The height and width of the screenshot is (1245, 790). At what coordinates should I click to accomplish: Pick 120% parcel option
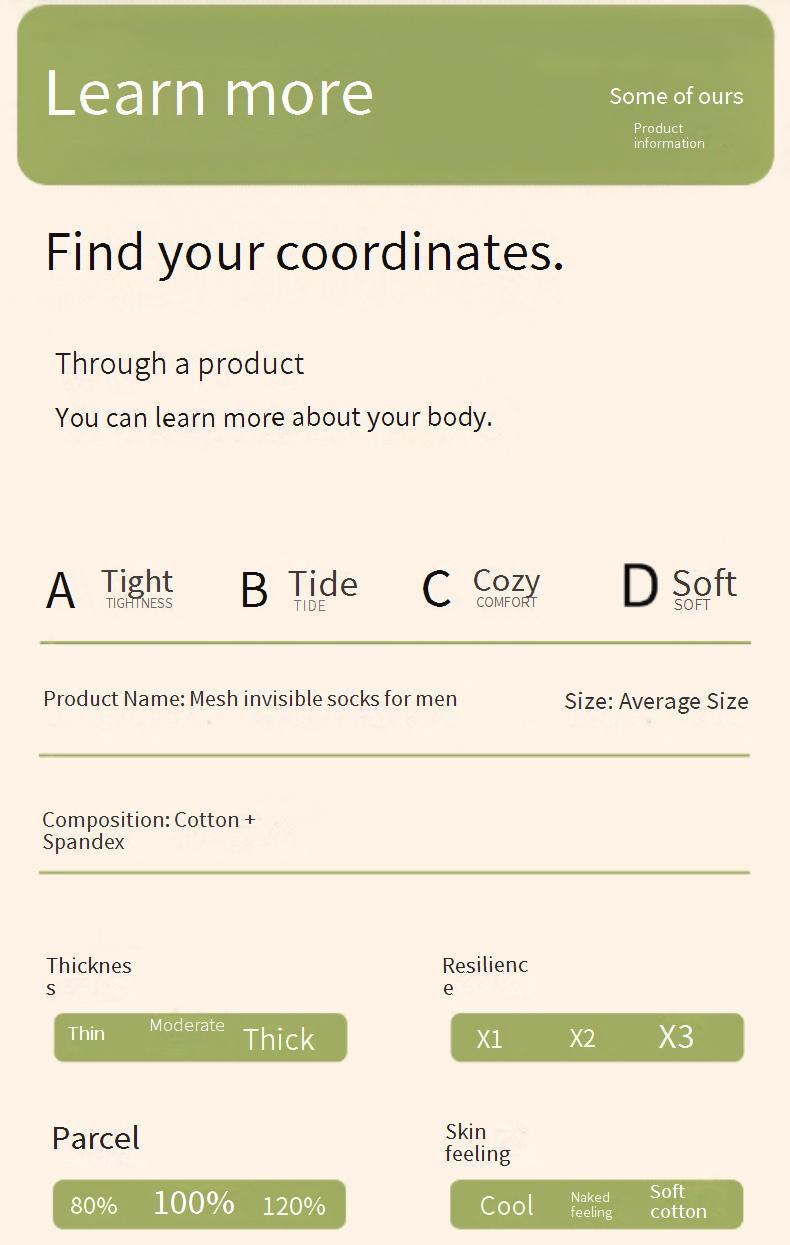[x=294, y=1207]
